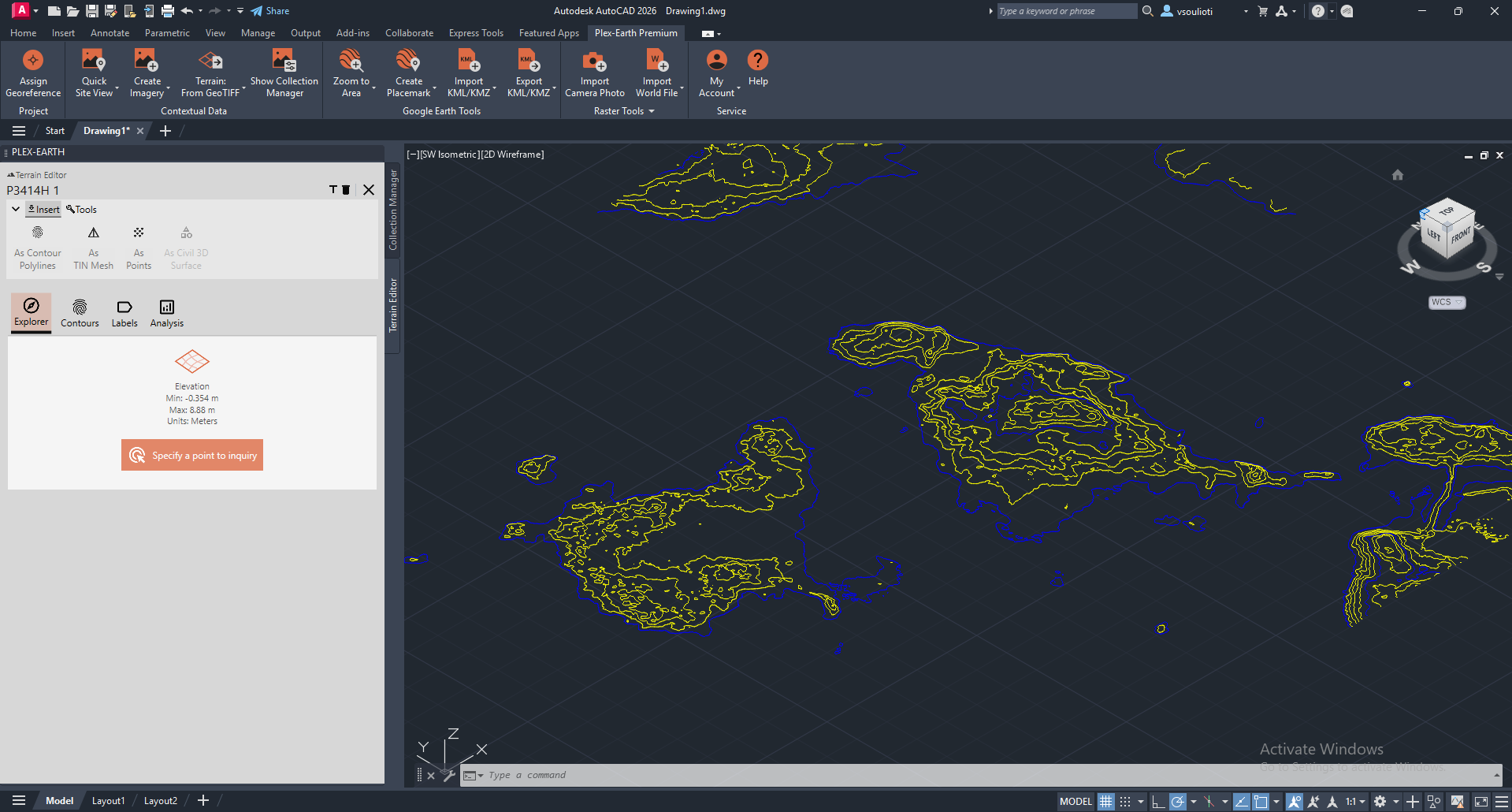Launch Create Imagery tool
Image resolution: width=1512 pixels, height=812 pixels.
click(147, 73)
